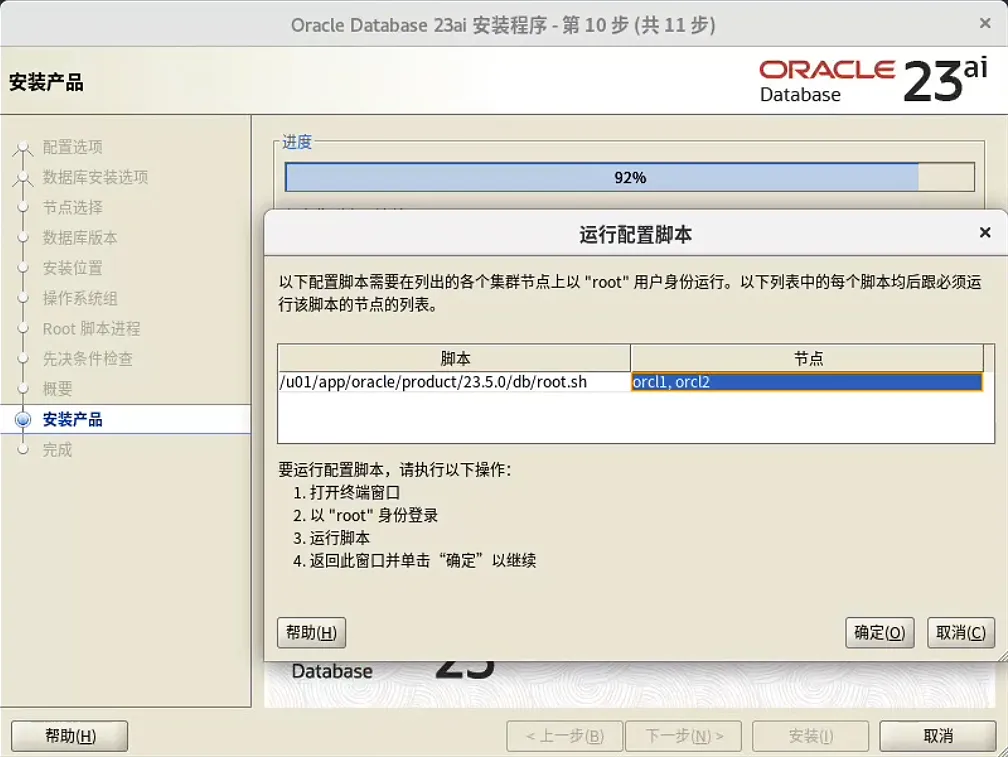
Task: Click the step marker beside 配置选项
Action: pos(22,147)
